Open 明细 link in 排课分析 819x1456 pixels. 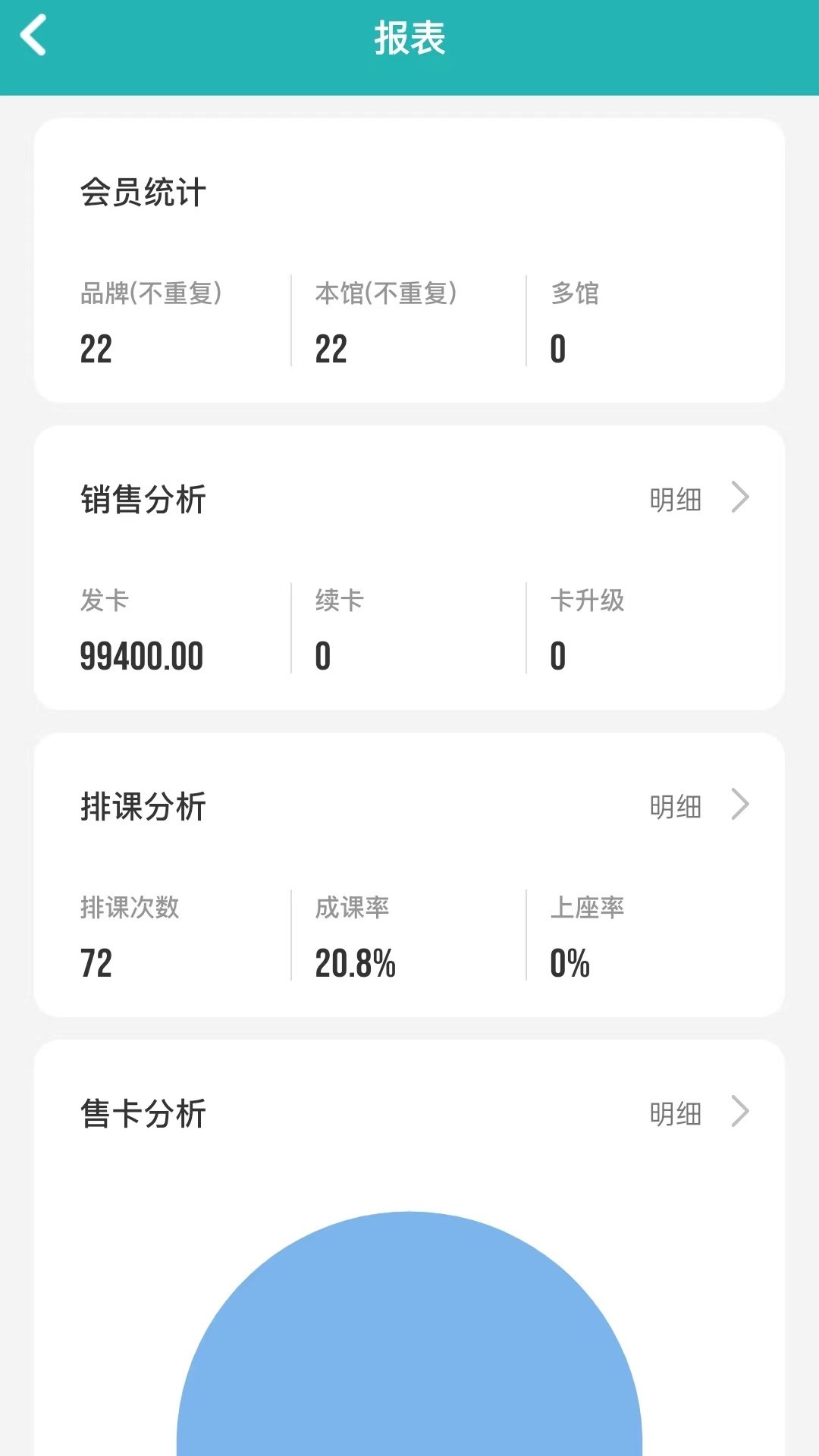click(675, 807)
